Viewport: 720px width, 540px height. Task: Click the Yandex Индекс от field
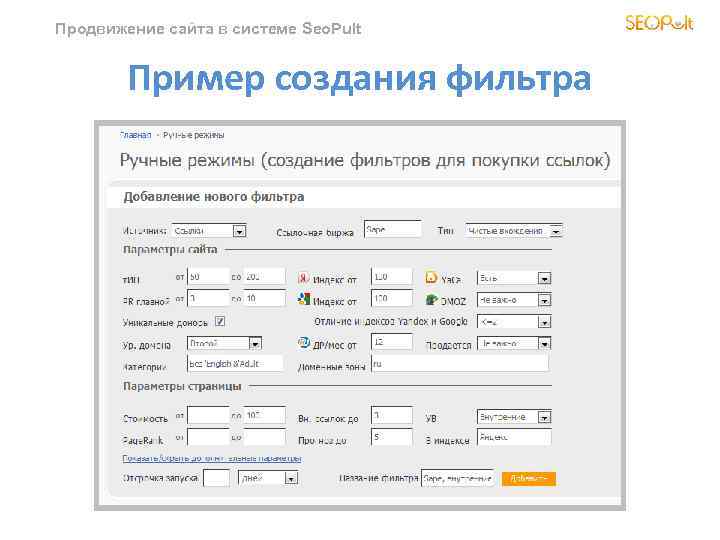point(392,276)
